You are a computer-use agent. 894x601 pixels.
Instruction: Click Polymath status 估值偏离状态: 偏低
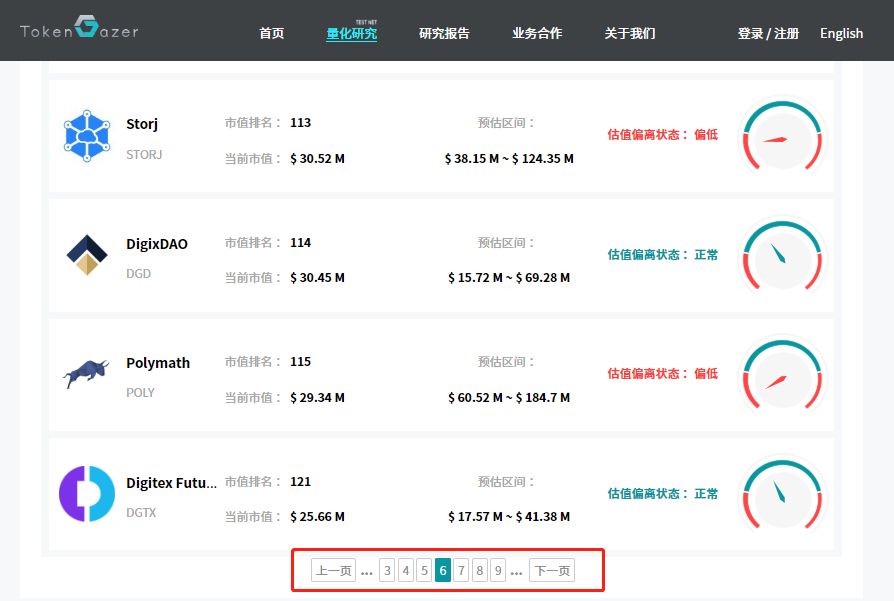point(663,373)
